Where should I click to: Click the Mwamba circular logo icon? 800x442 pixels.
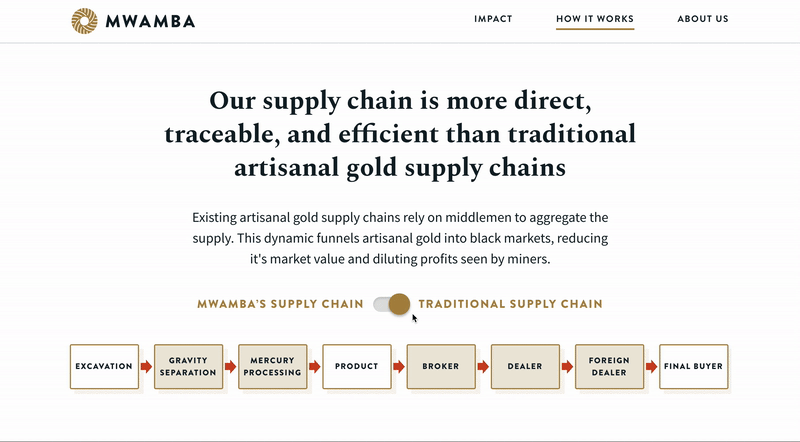(x=84, y=21)
